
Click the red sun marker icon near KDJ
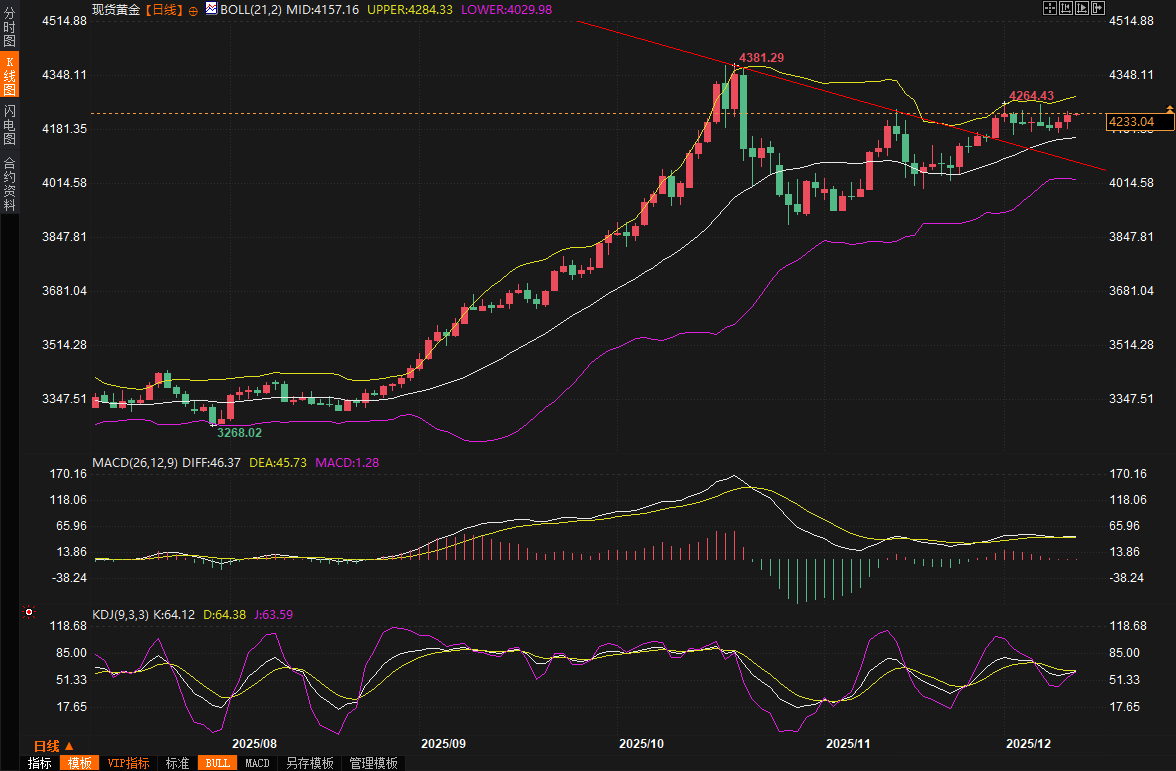click(x=29, y=612)
